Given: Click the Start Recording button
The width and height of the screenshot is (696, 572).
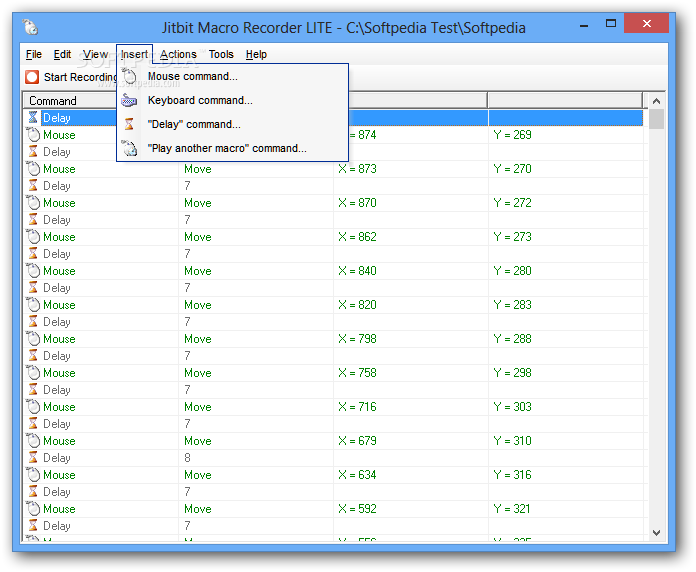Looking at the screenshot, I should coord(71,77).
